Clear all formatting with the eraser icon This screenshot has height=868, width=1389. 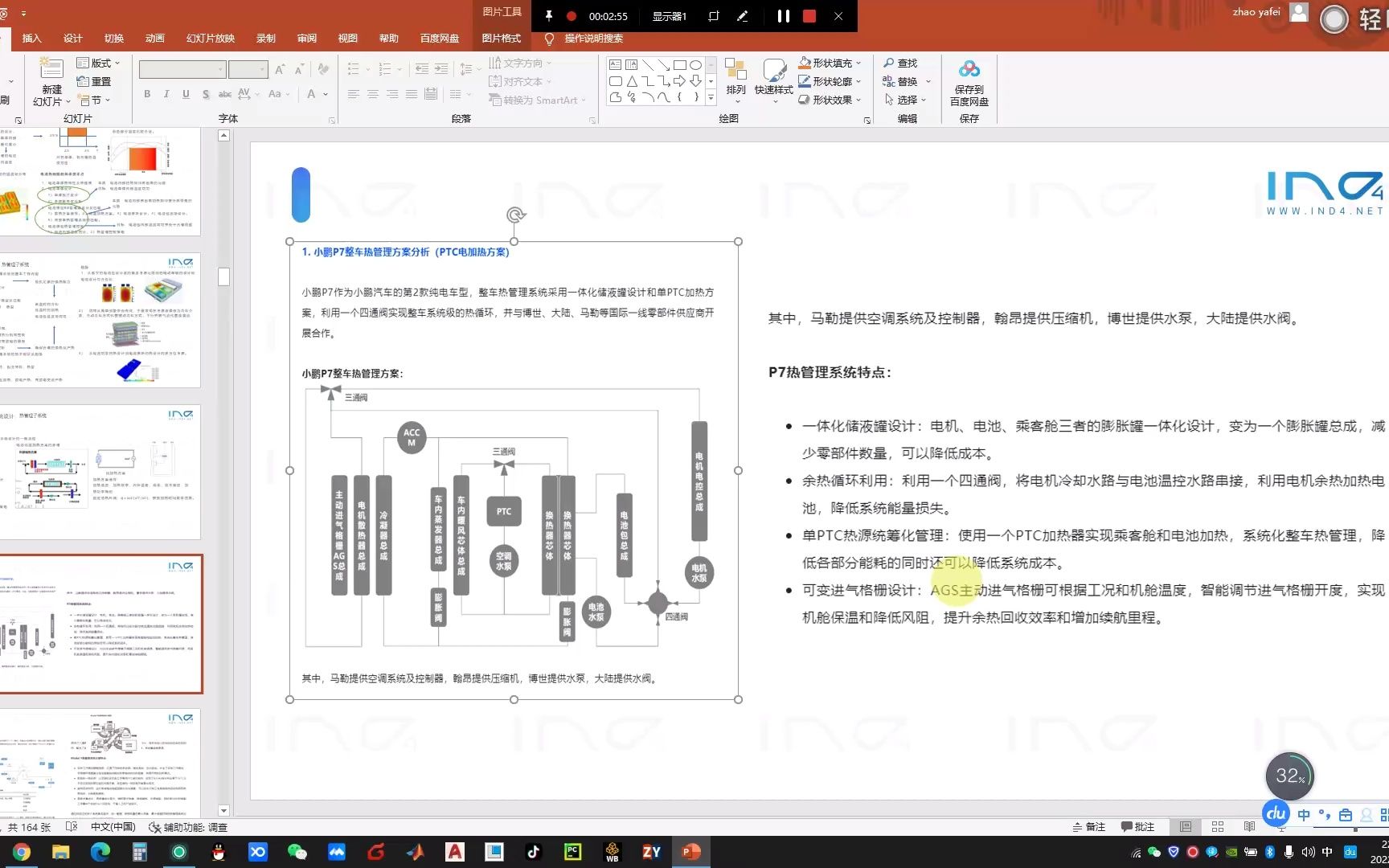click(323, 70)
